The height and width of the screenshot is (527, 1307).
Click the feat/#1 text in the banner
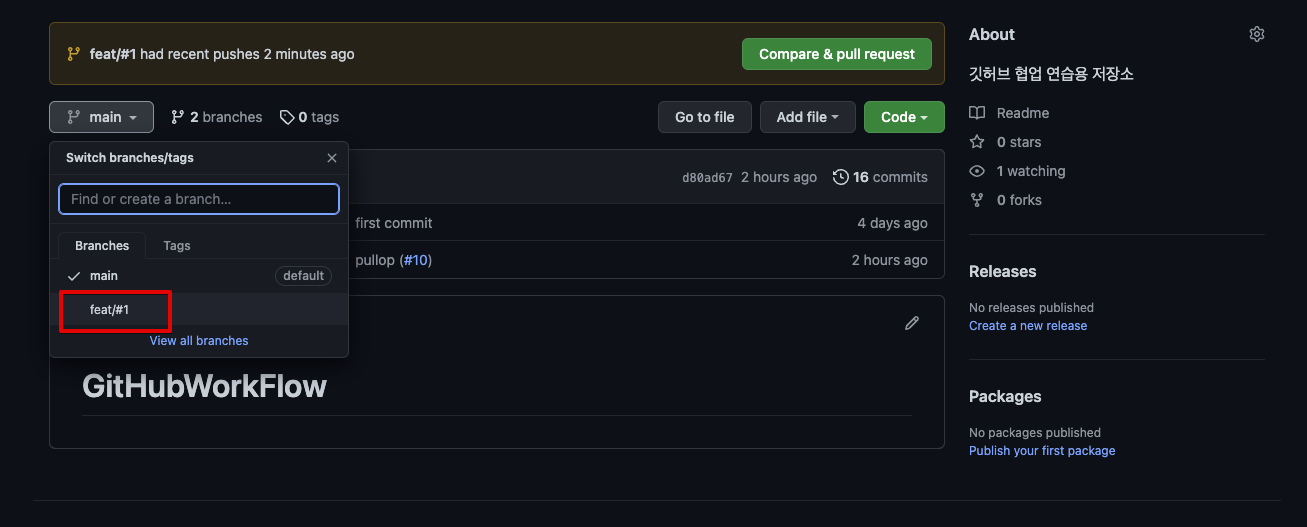(113, 54)
